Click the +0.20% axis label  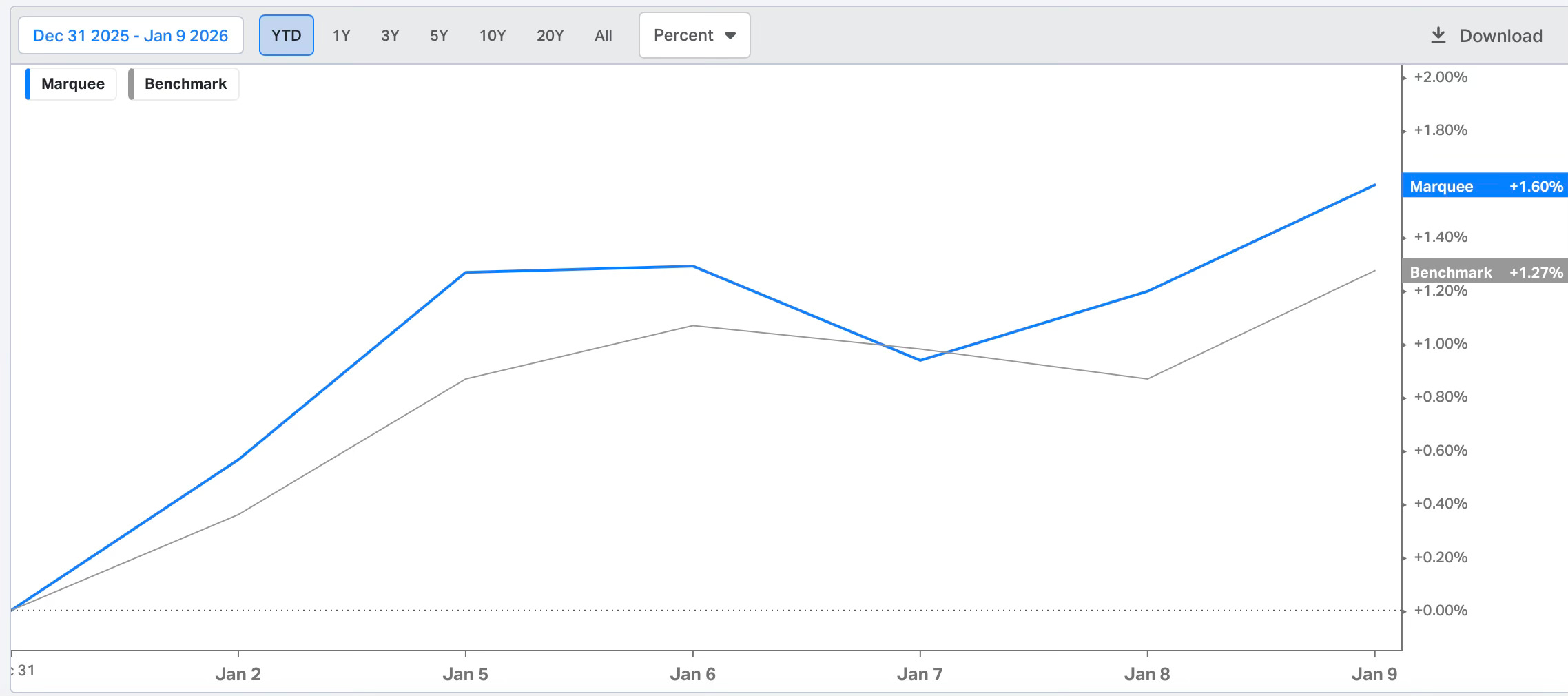point(1441,557)
